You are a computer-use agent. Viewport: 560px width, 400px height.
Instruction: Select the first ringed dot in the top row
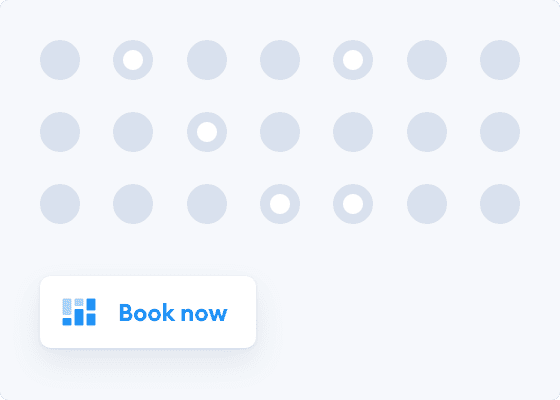[133, 60]
